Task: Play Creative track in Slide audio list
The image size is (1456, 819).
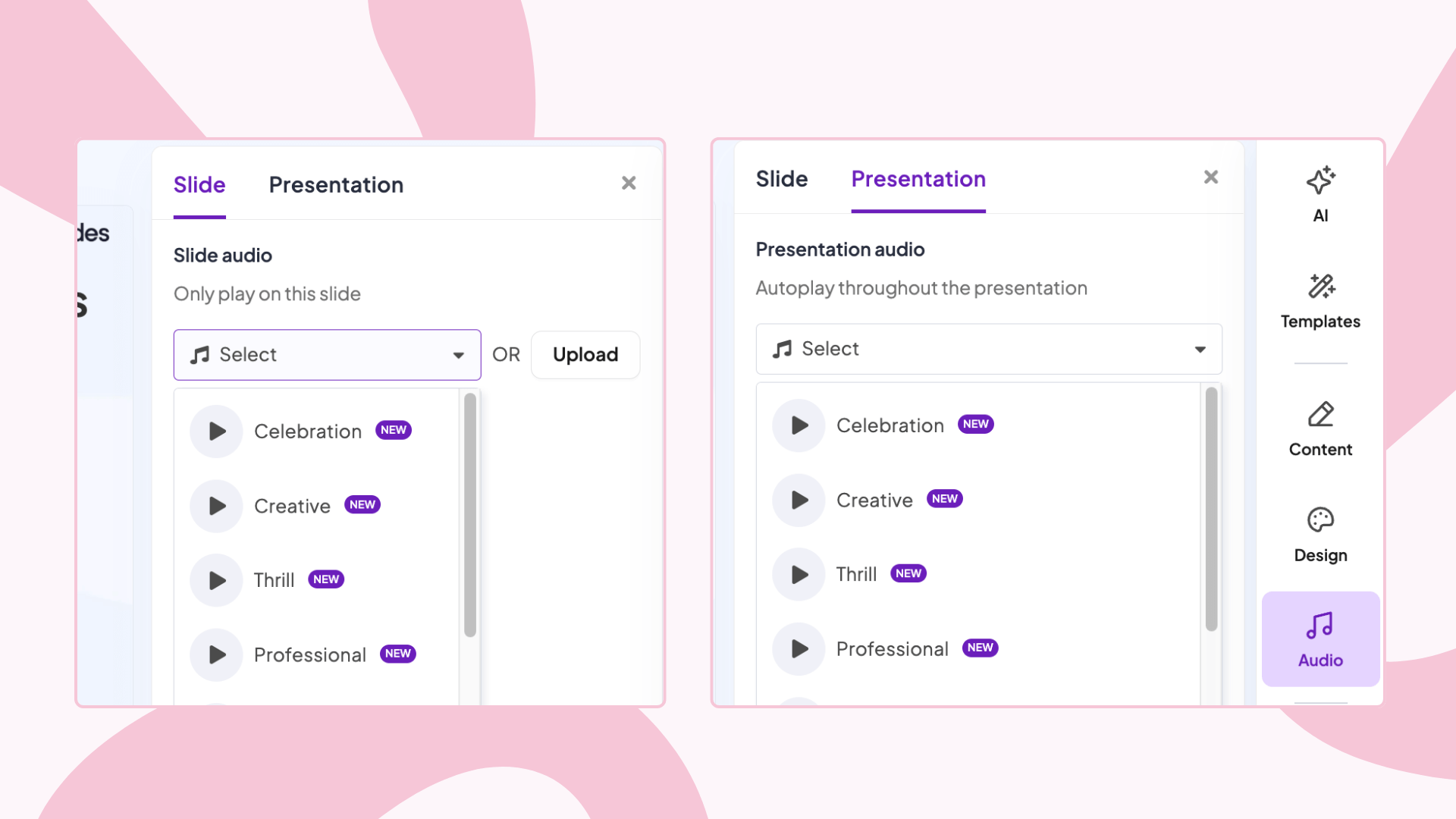Action: pos(216,506)
